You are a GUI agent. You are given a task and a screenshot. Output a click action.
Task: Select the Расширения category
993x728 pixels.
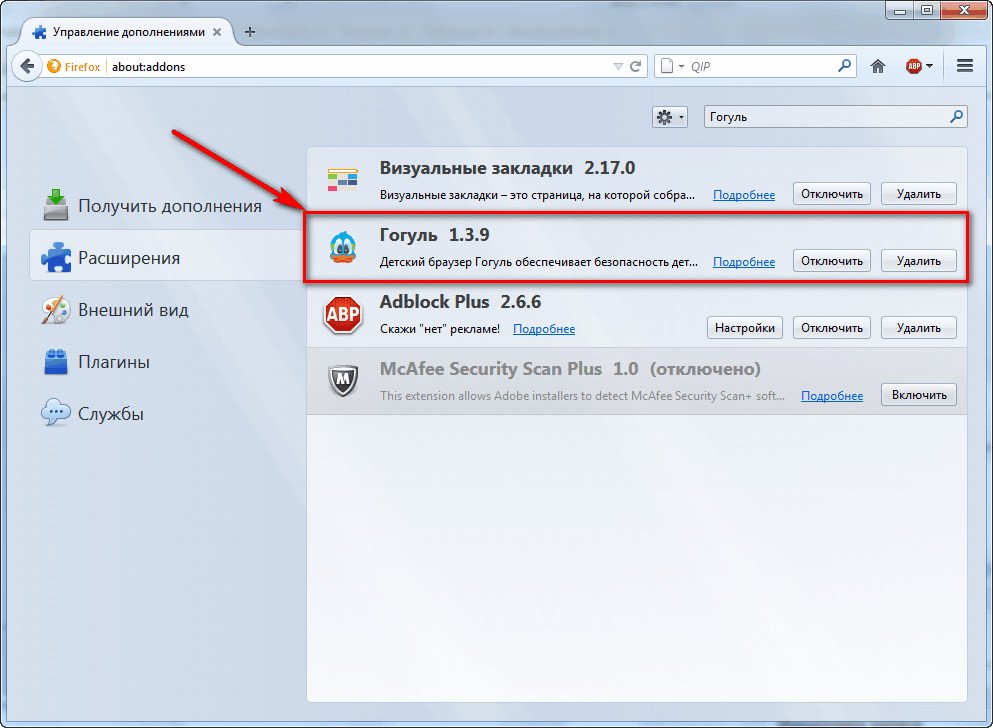167,258
